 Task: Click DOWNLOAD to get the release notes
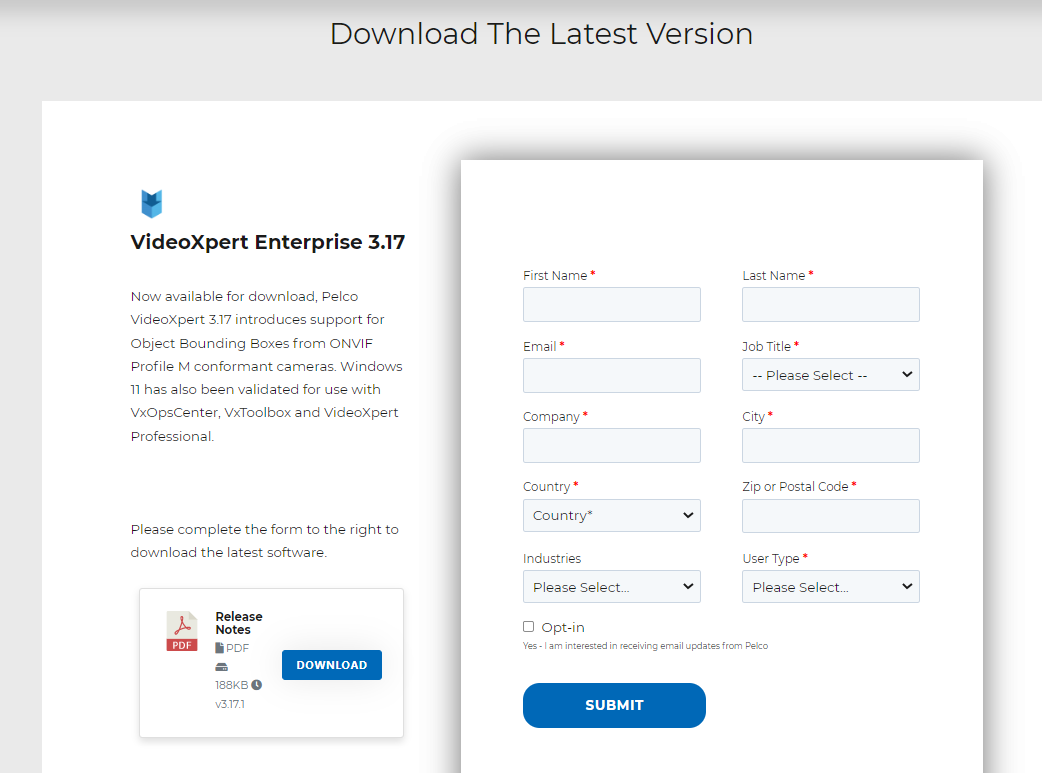tap(331, 664)
